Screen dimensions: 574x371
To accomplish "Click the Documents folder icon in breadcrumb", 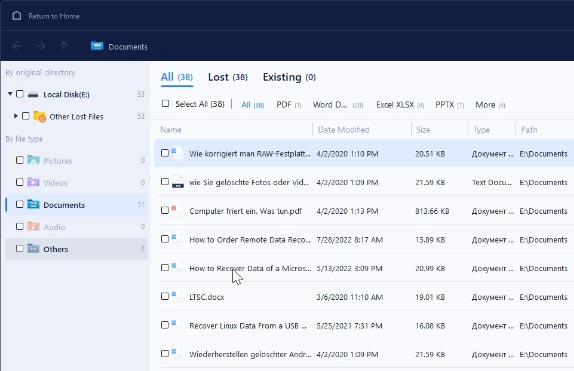I will click(97, 46).
